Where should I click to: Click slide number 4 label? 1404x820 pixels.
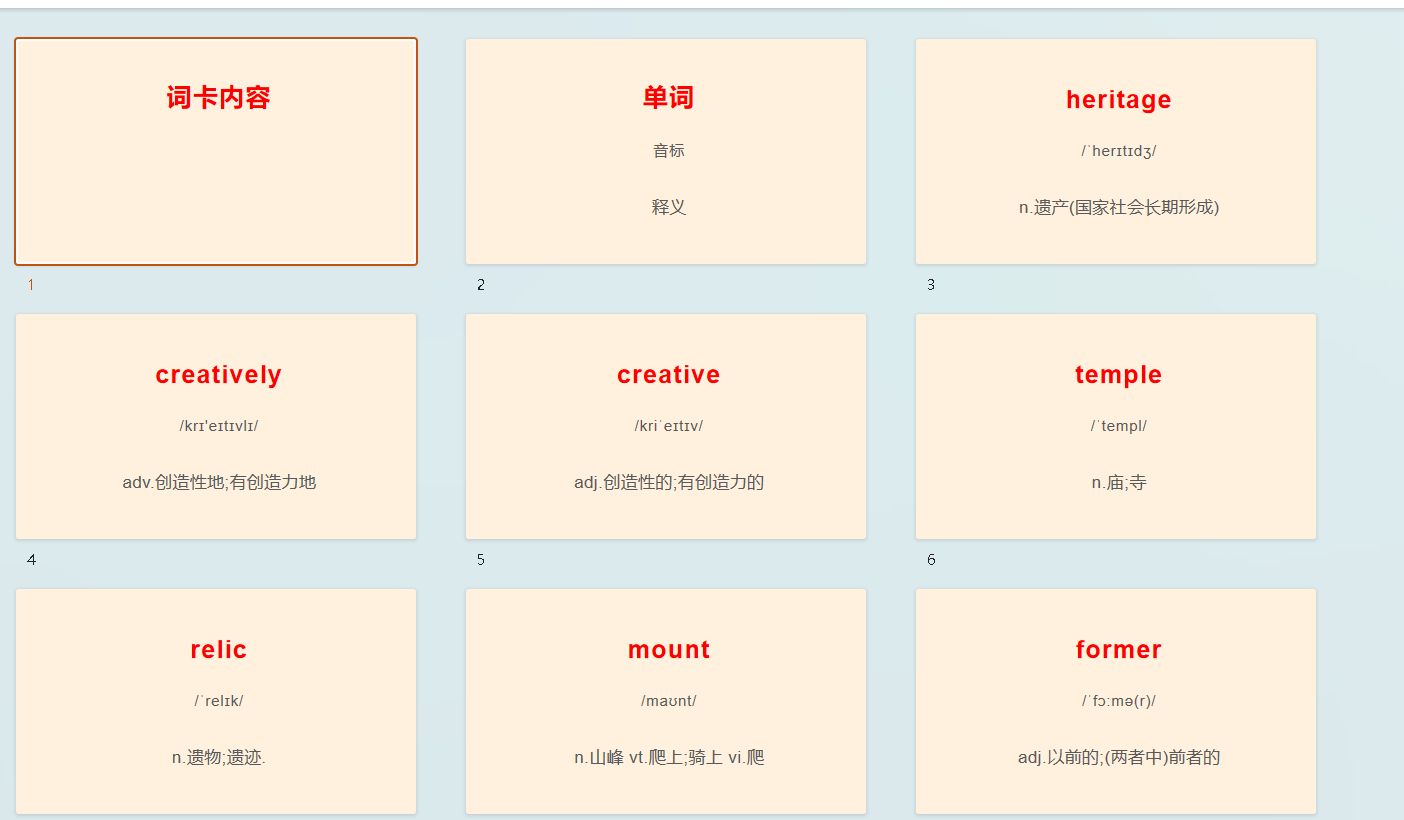coord(31,560)
